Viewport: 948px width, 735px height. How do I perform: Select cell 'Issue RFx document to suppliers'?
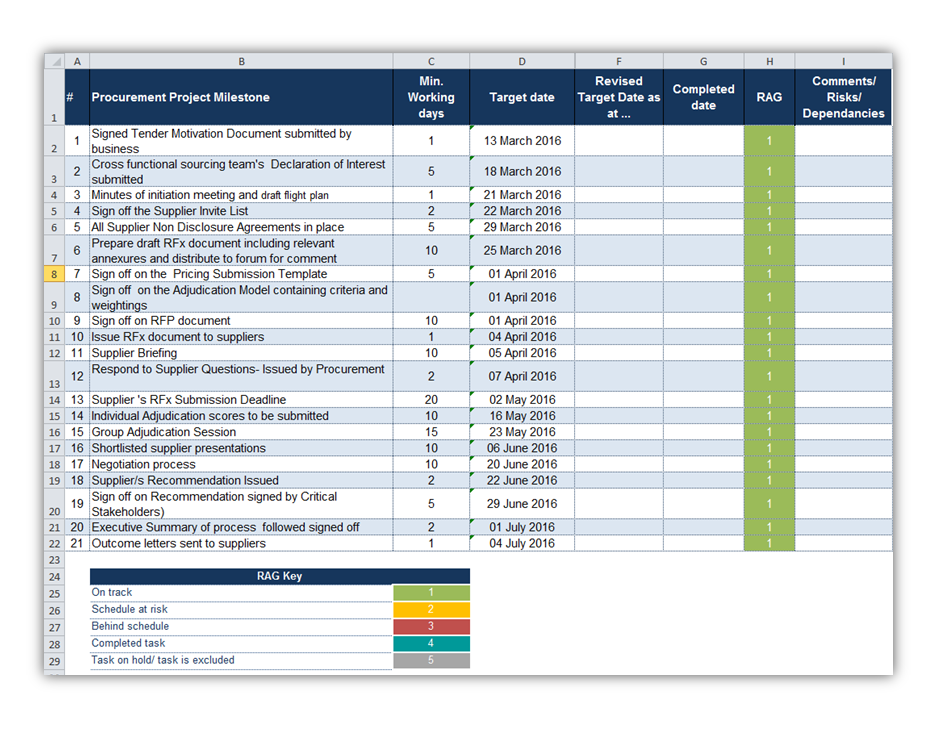click(241, 337)
